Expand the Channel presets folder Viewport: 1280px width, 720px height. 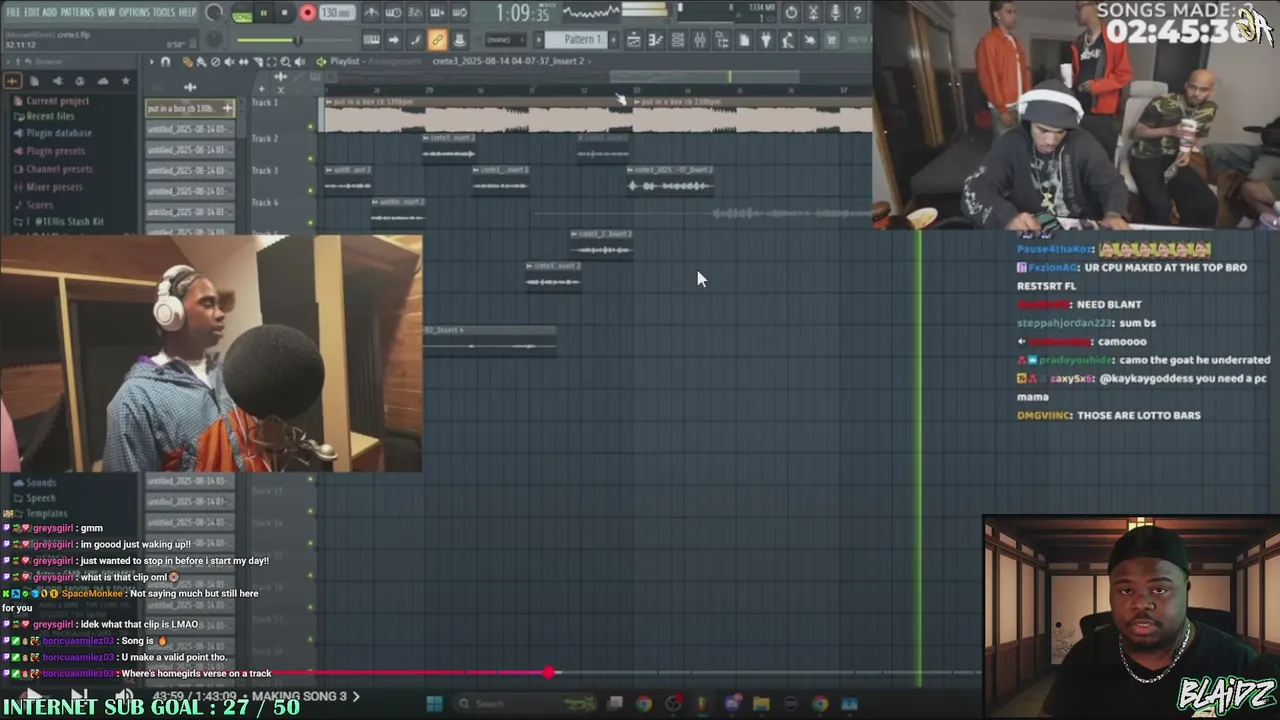pyautogui.click(x=59, y=169)
